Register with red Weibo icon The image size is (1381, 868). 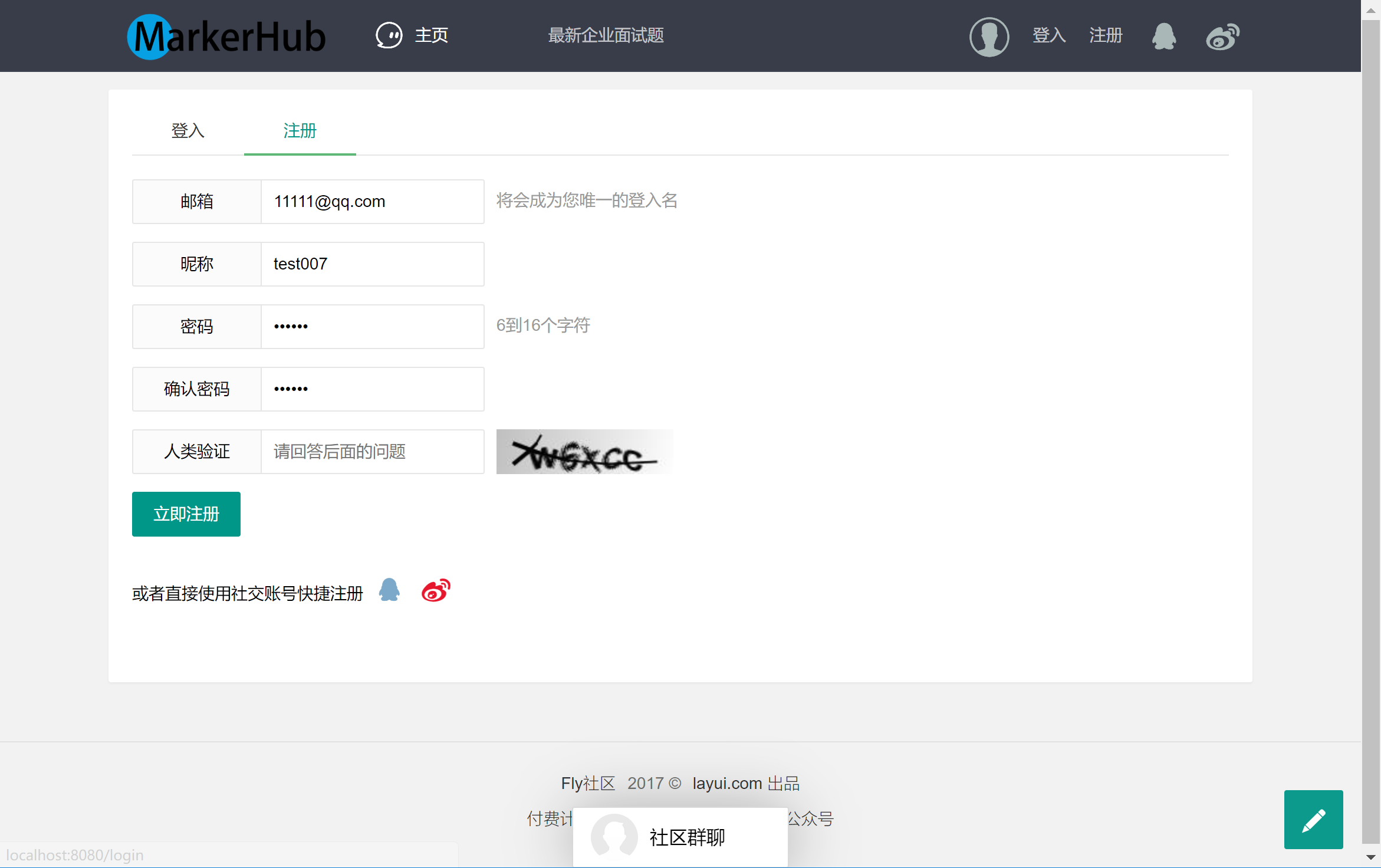[x=436, y=590]
